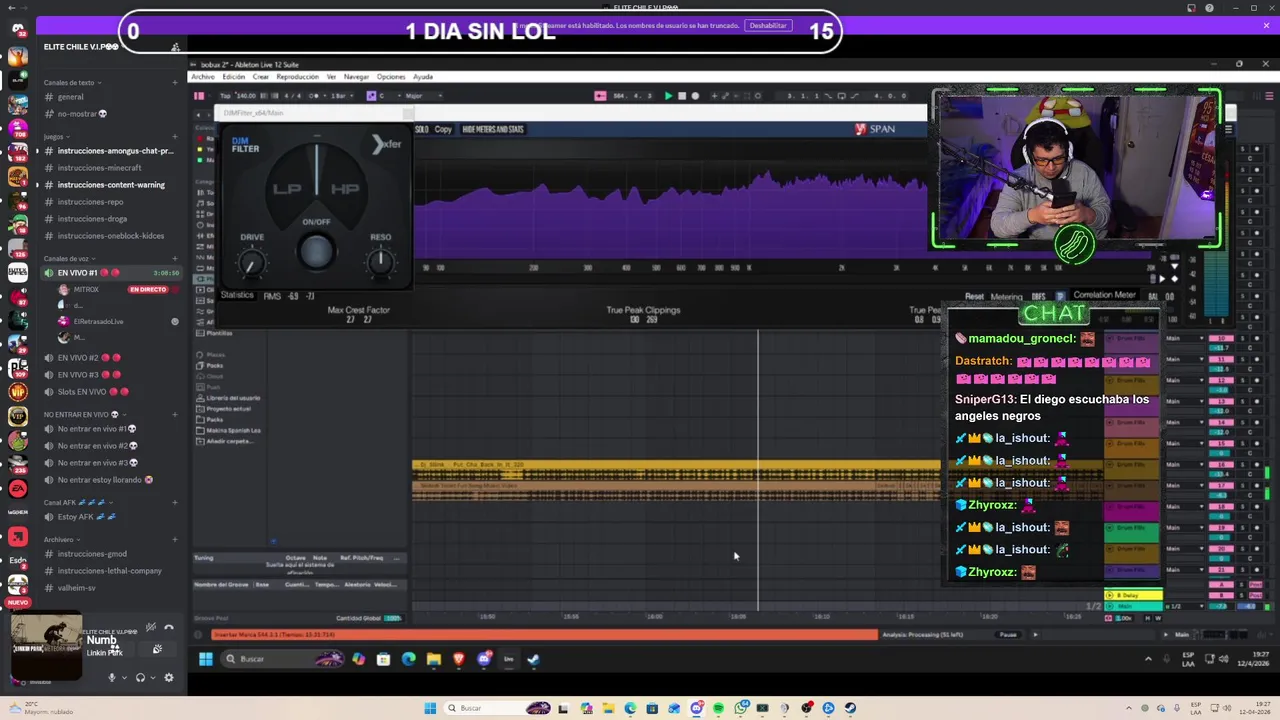Click EN DIRECTO live badge
Viewport: 1280px width, 720px height.
pos(148,290)
